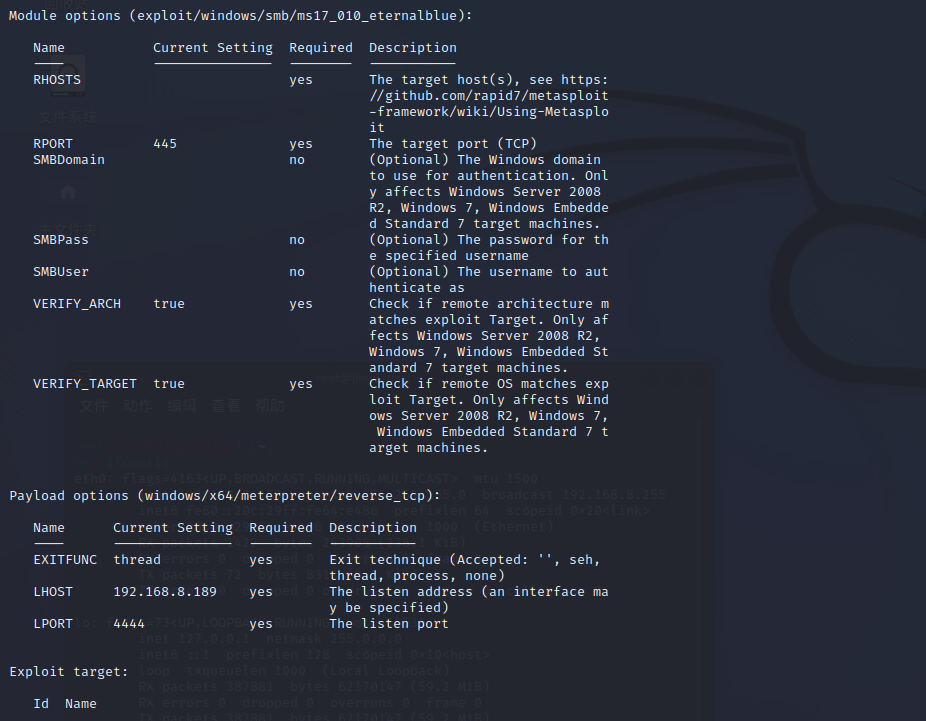Click 'no' in the SMBPass row

pyautogui.click(x=297, y=240)
